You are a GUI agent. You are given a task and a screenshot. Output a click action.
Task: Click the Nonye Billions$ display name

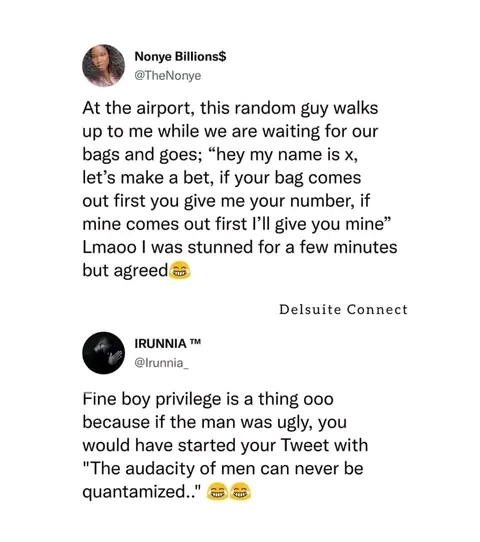click(180, 56)
